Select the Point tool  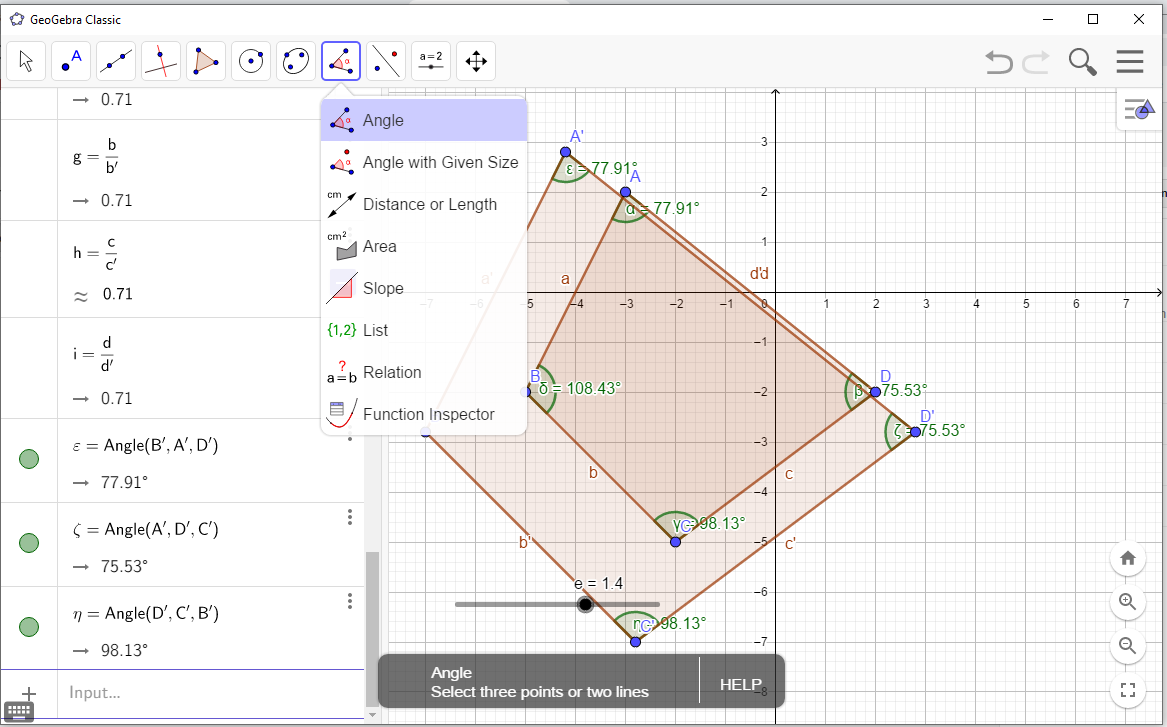[x=71, y=61]
